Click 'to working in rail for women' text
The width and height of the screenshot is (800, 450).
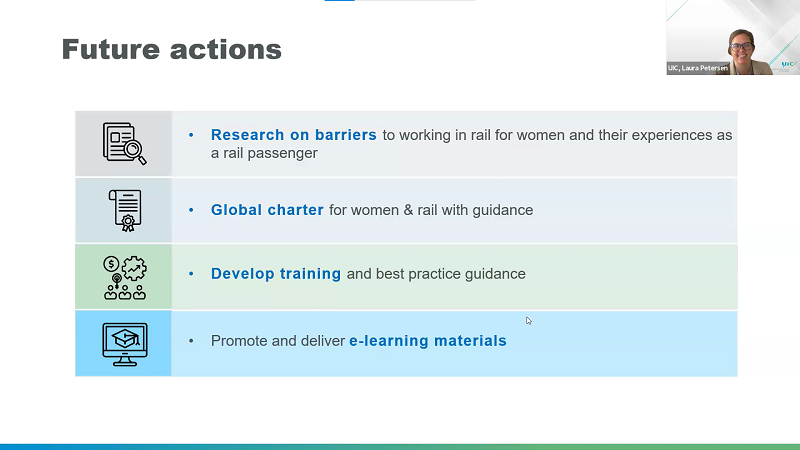[x=473, y=135]
